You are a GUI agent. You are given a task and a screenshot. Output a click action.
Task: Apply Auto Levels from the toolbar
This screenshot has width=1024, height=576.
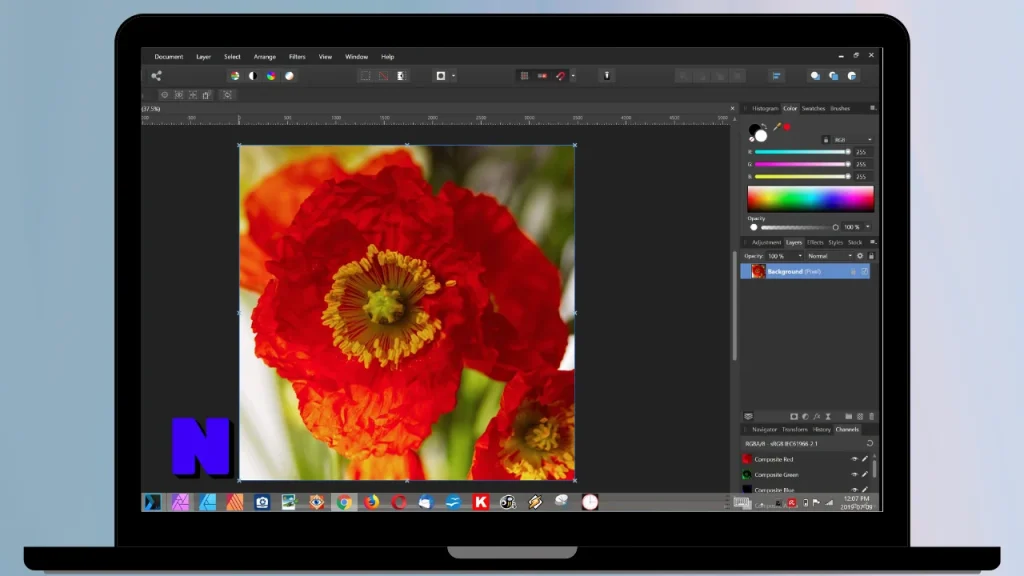pos(234,76)
